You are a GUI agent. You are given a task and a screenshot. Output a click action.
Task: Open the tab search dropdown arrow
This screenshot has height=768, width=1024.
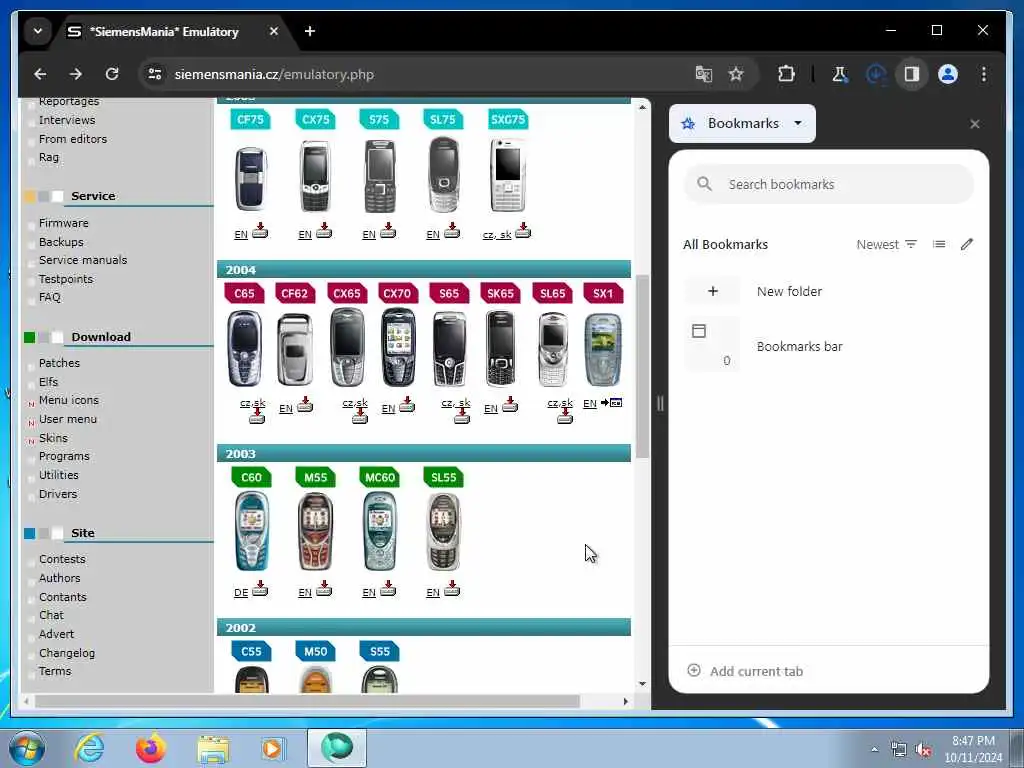(38, 31)
